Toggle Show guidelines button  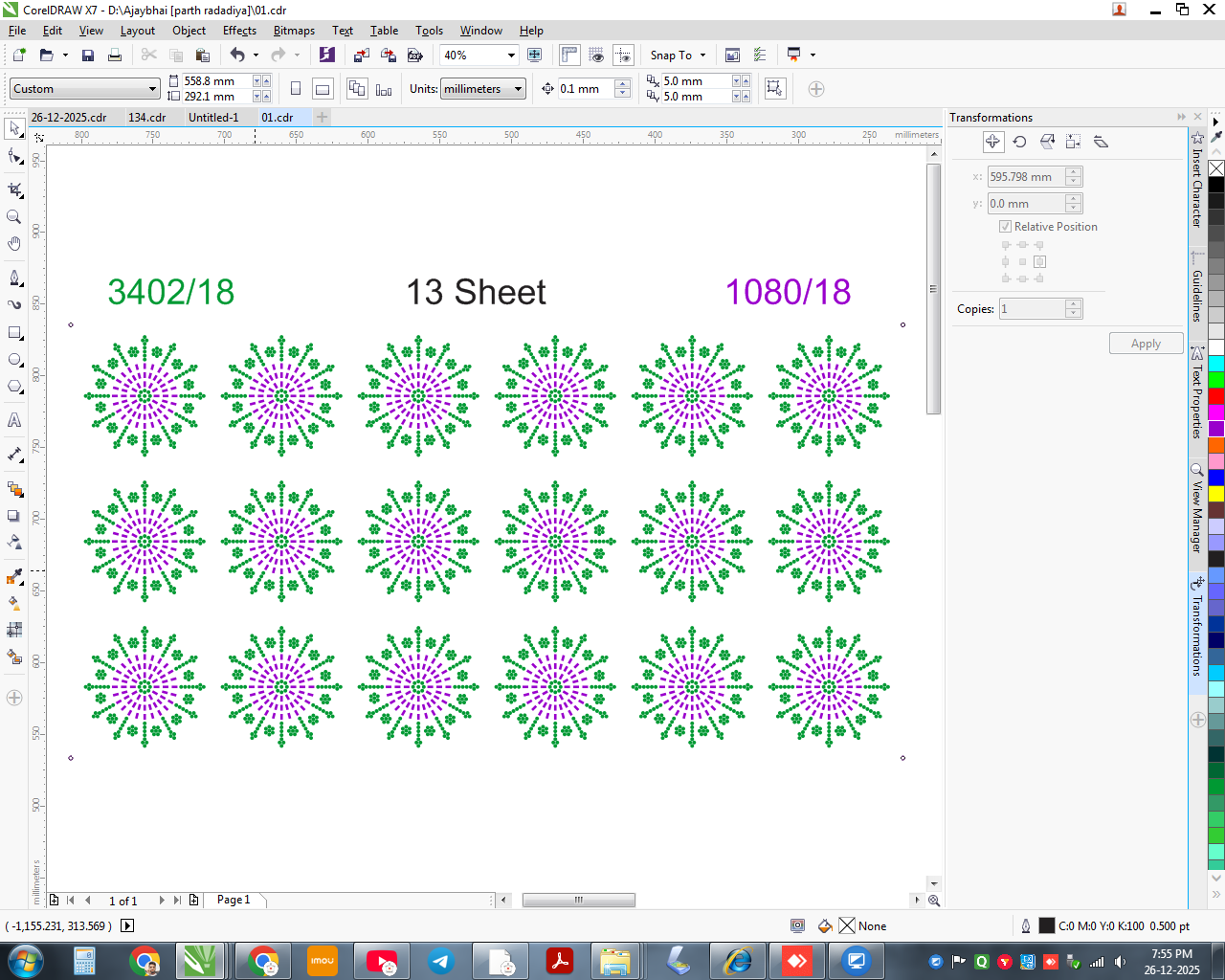tap(623, 56)
